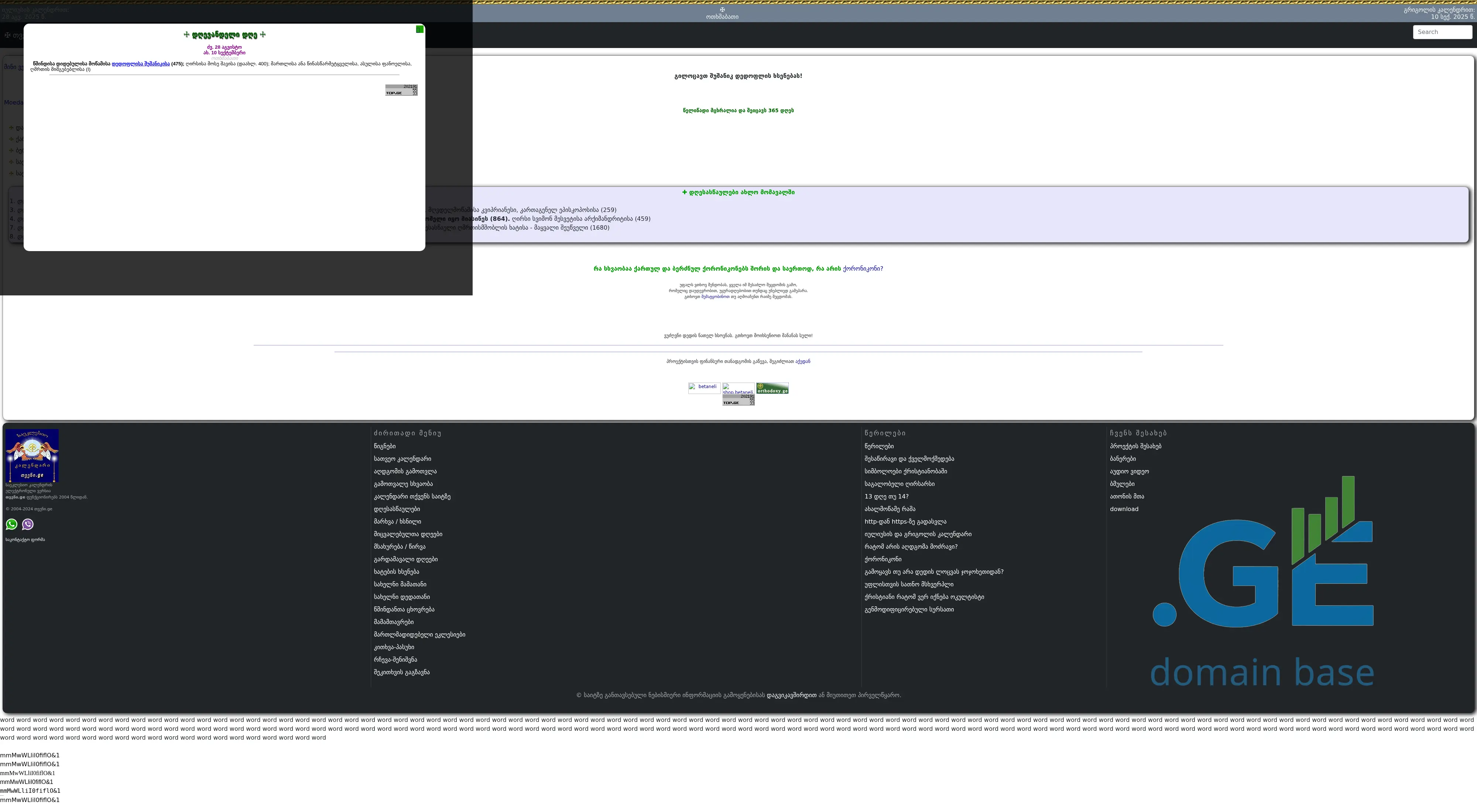This screenshot has height=812, width=1477.
Task: Open the აქედან donation link
Action: (803, 361)
